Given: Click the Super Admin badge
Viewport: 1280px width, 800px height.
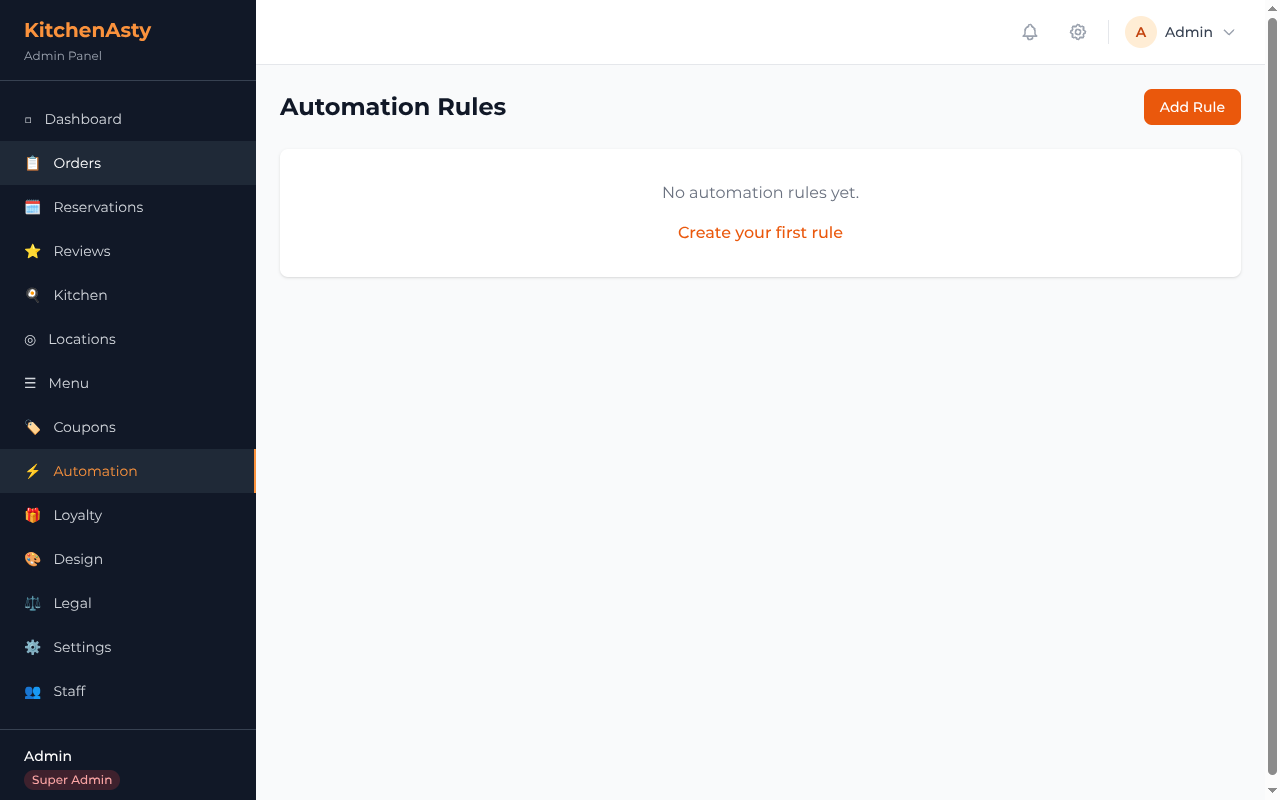Looking at the screenshot, I should (71, 779).
